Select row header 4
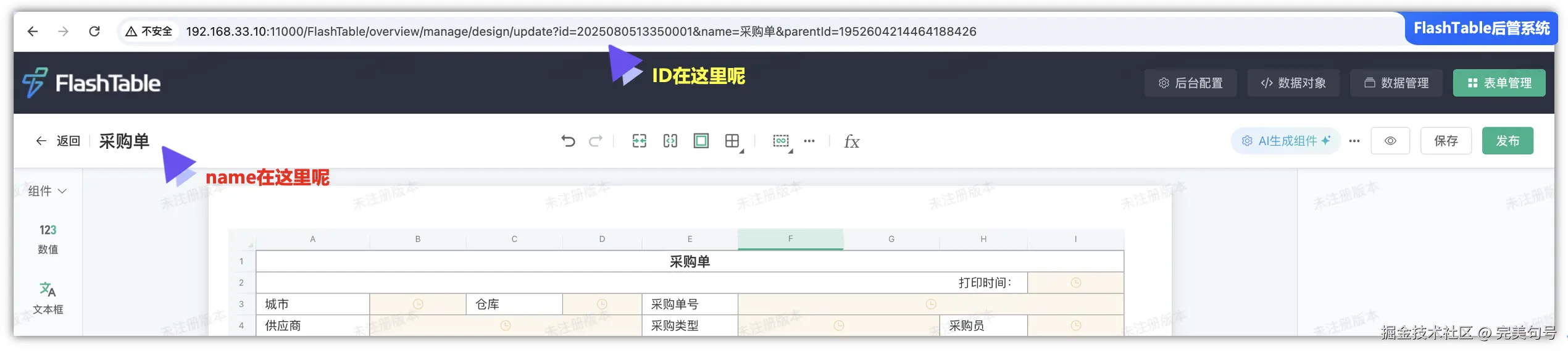This screenshot has height=352, width=1568. pos(241,325)
